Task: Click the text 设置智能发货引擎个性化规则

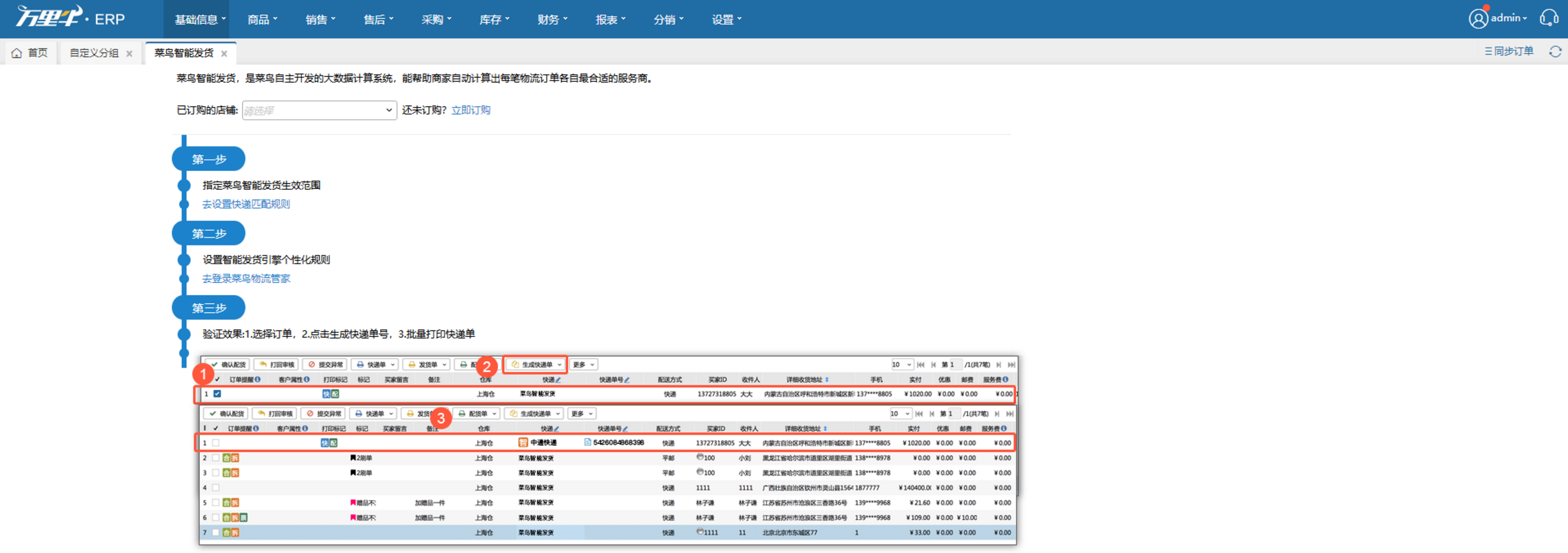Action: click(x=266, y=259)
